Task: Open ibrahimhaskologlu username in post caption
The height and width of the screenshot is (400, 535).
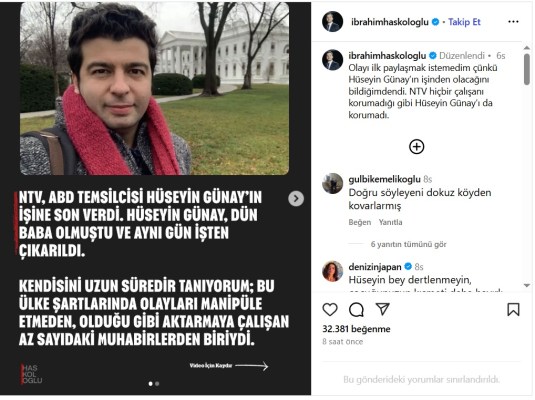Action: tap(387, 55)
